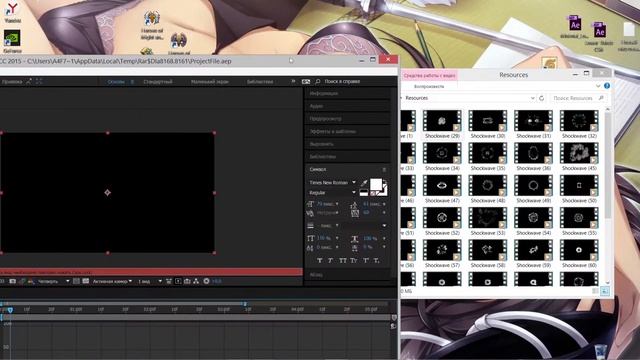Open the Active Camera view dropdown
The width and height of the screenshot is (640, 360).
point(112,281)
